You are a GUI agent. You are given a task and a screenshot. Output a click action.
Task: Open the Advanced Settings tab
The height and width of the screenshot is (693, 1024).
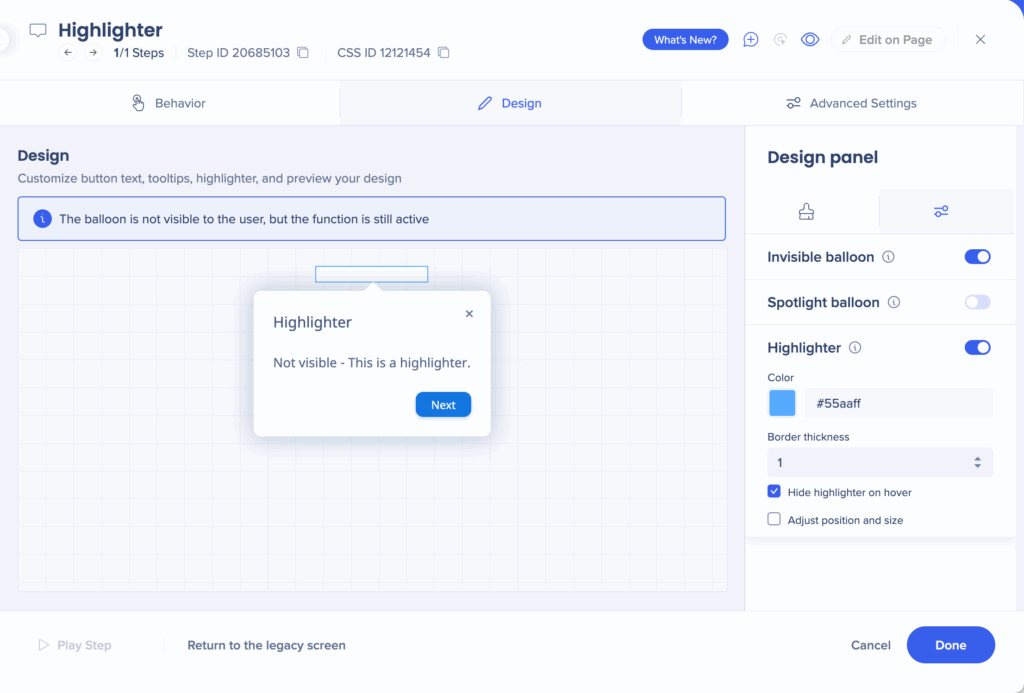(x=851, y=103)
